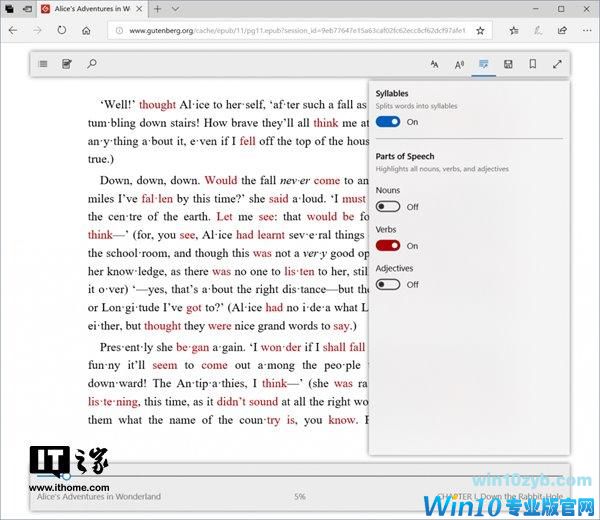Start Read Aloud
The width and height of the screenshot is (600, 520).
(459, 64)
